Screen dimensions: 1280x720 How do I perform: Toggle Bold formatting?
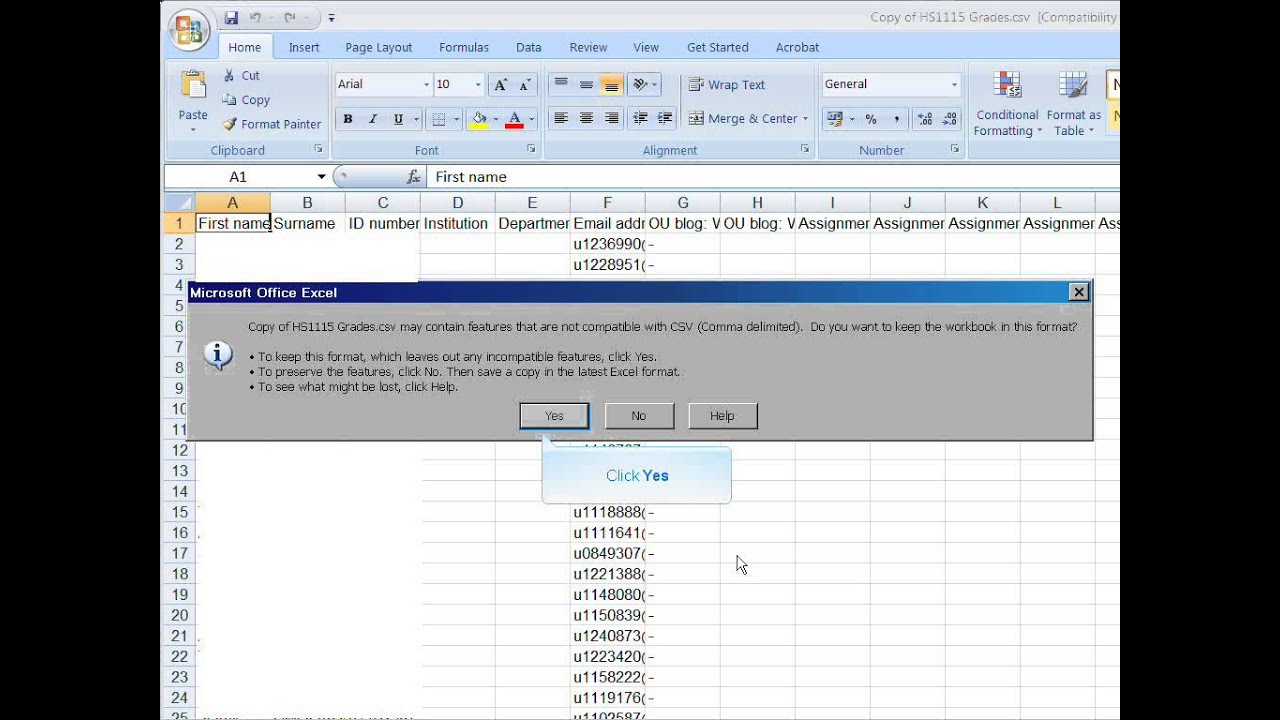click(x=348, y=119)
